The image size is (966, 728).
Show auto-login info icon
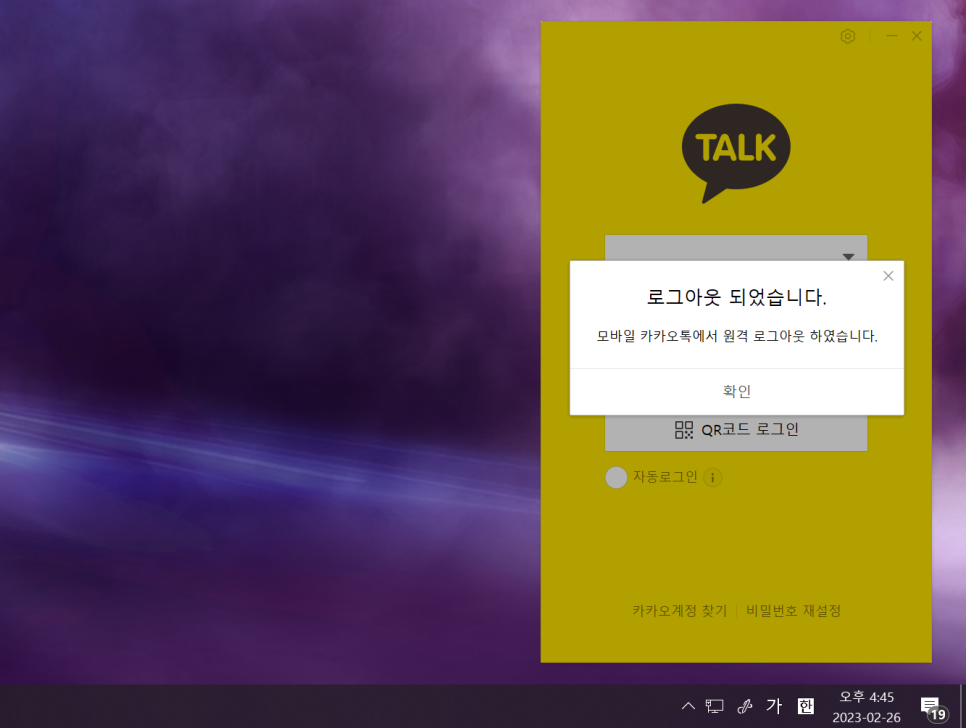(x=713, y=477)
